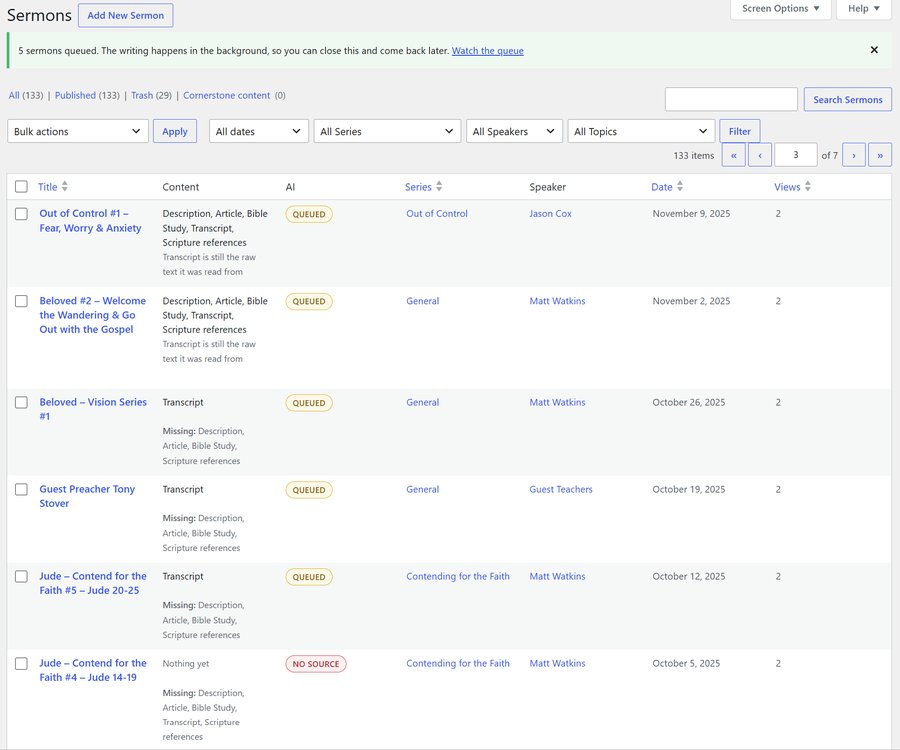
Task: Click QUEUED badge for Jude #5 sermon
Action: click(309, 577)
